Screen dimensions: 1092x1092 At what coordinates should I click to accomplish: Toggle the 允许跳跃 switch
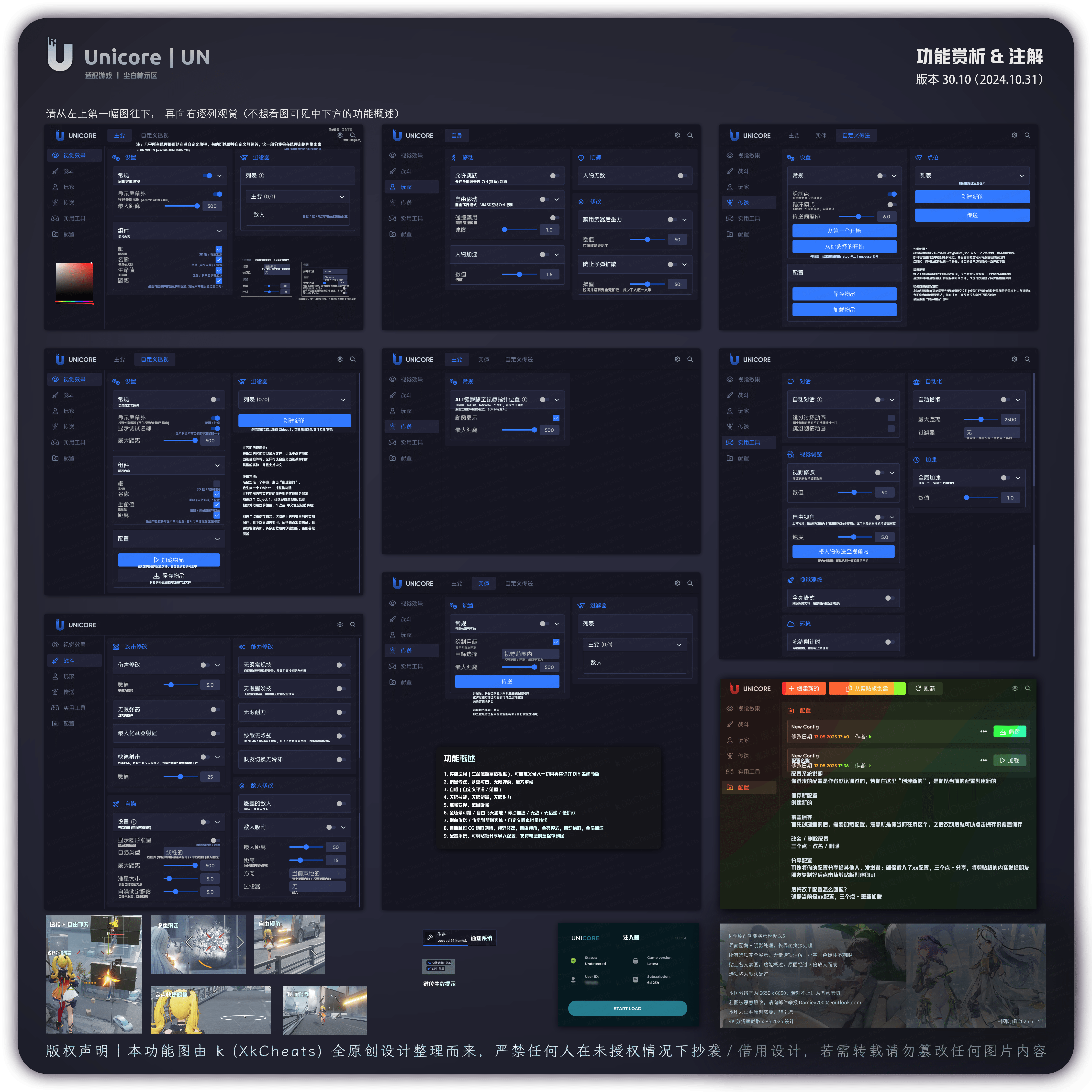555,176
